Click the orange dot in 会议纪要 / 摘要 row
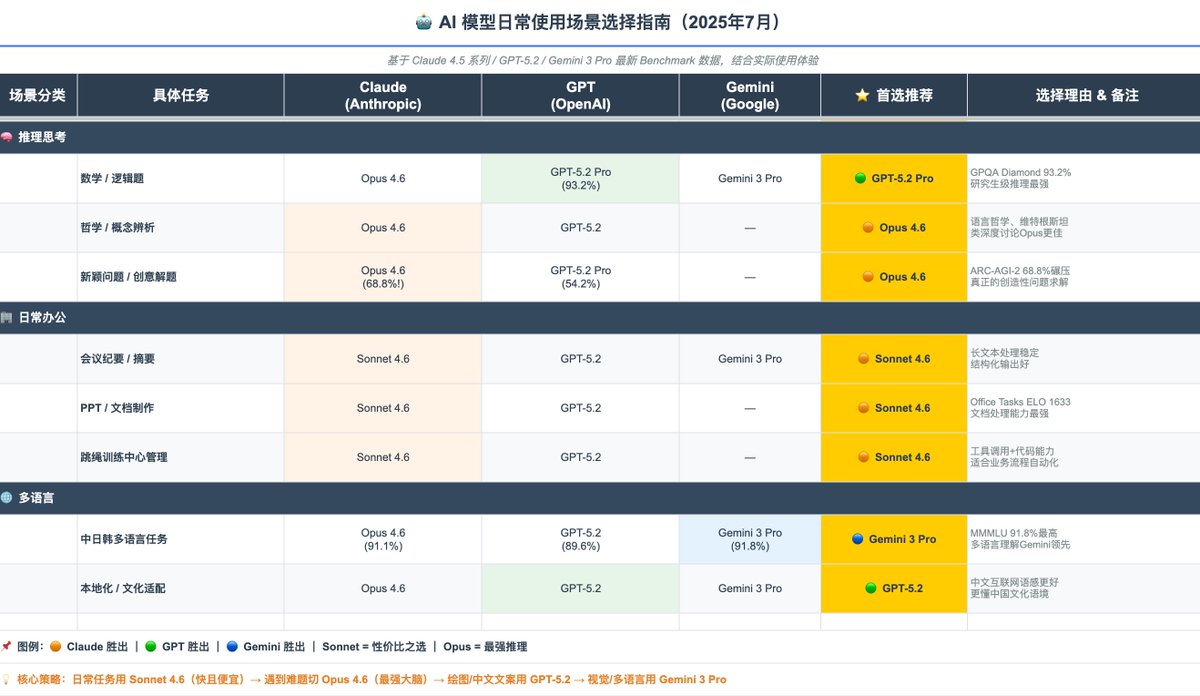Screen dimensions: 1200x696 [863, 359]
